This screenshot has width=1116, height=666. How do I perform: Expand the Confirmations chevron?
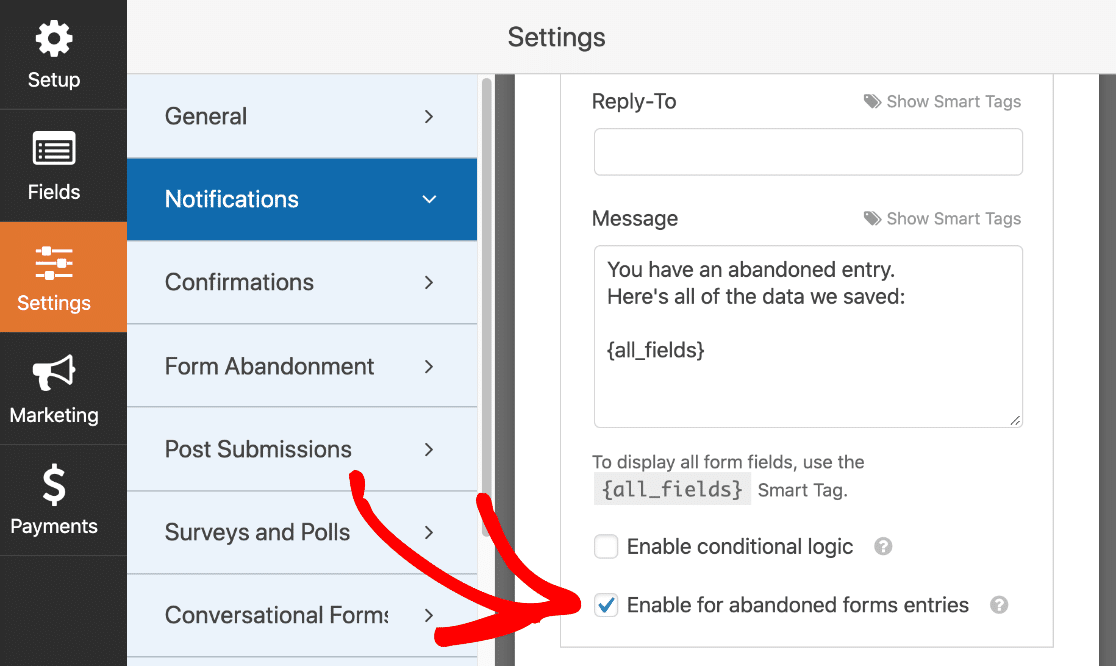click(x=429, y=283)
